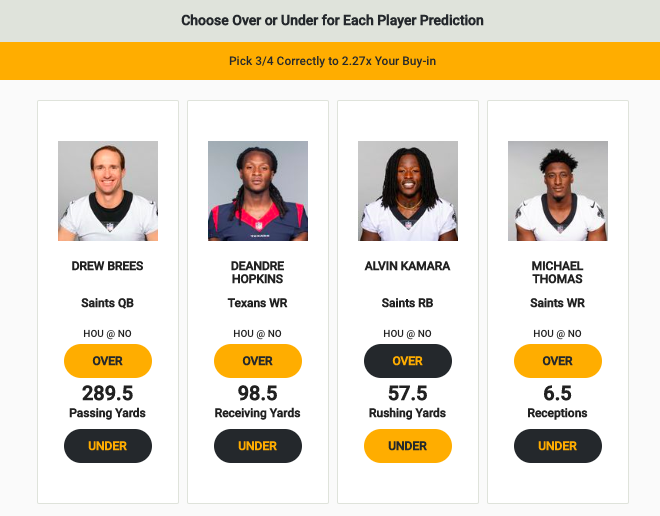Click the ALVIN KAMARA name label
Viewport: 660px width, 516px height.
407,266
